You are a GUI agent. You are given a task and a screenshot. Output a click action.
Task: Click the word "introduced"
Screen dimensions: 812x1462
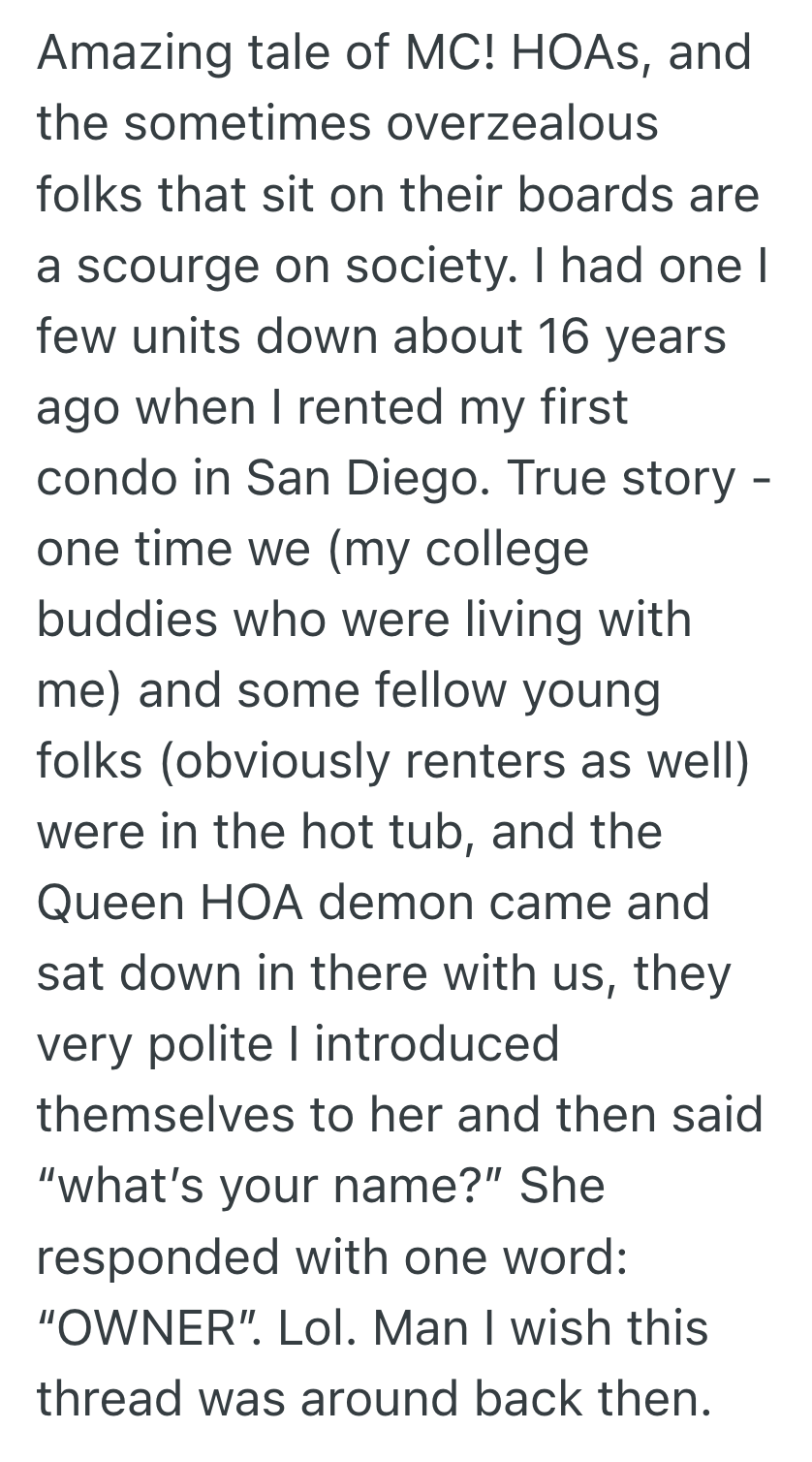point(436,1044)
